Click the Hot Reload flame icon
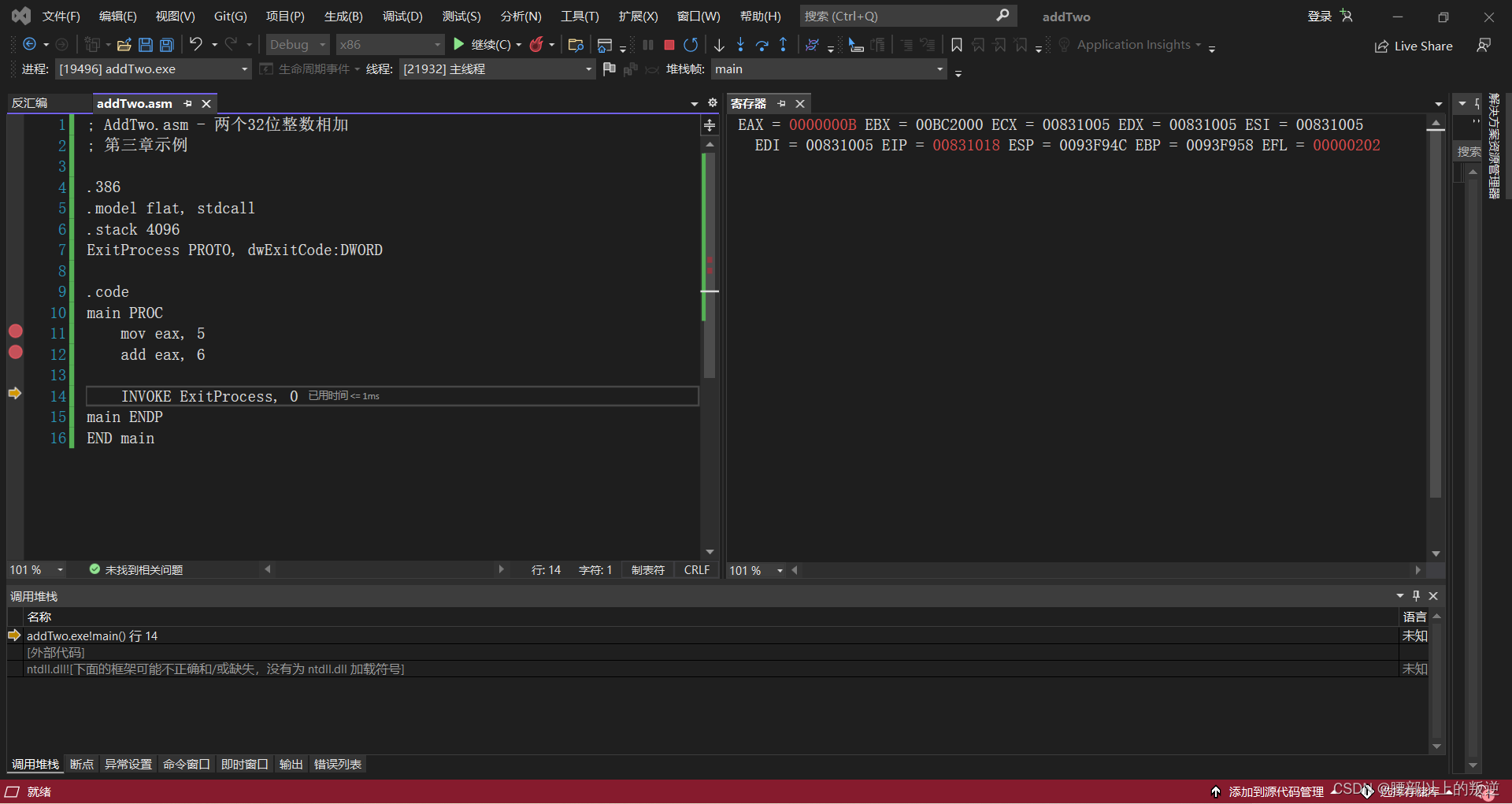Image resolution: width=1512 pixels, height=804 pixels. coord(536,45)
